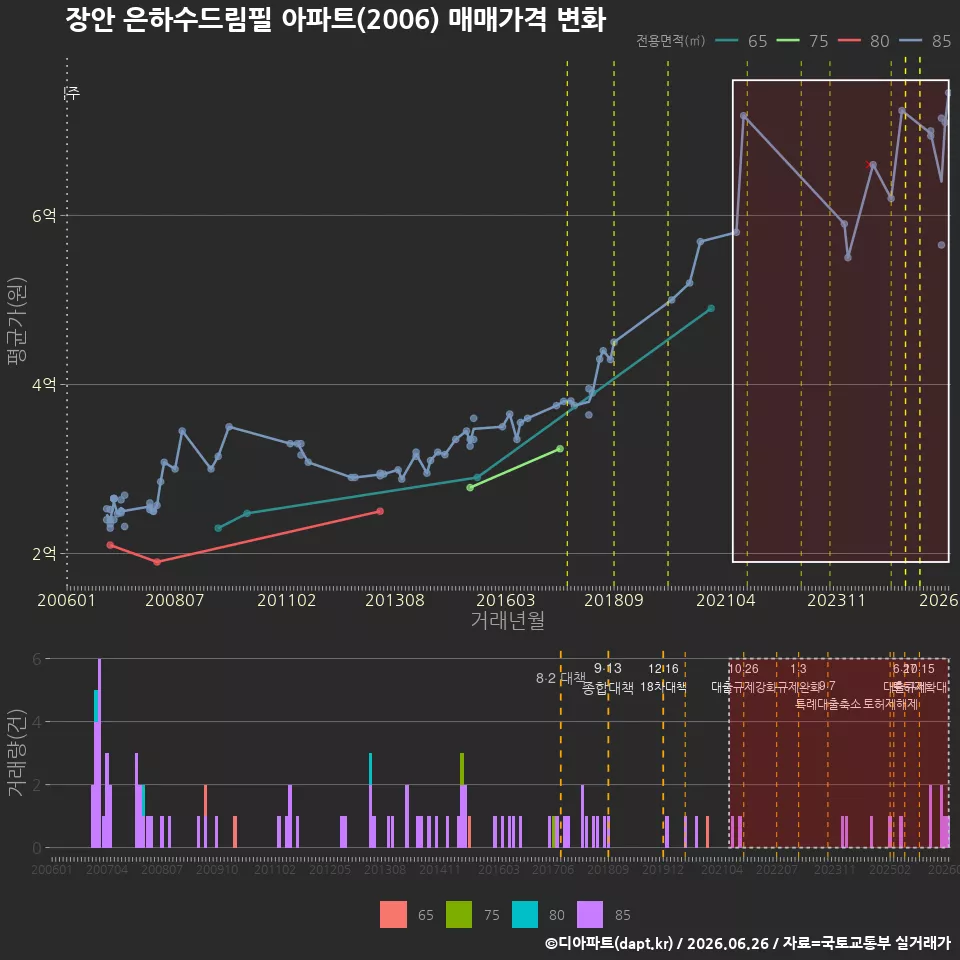960x960 pixels.
Task: Click the green 75㎡ bar segment in volume chart
Action: click(x=462, y=768)
